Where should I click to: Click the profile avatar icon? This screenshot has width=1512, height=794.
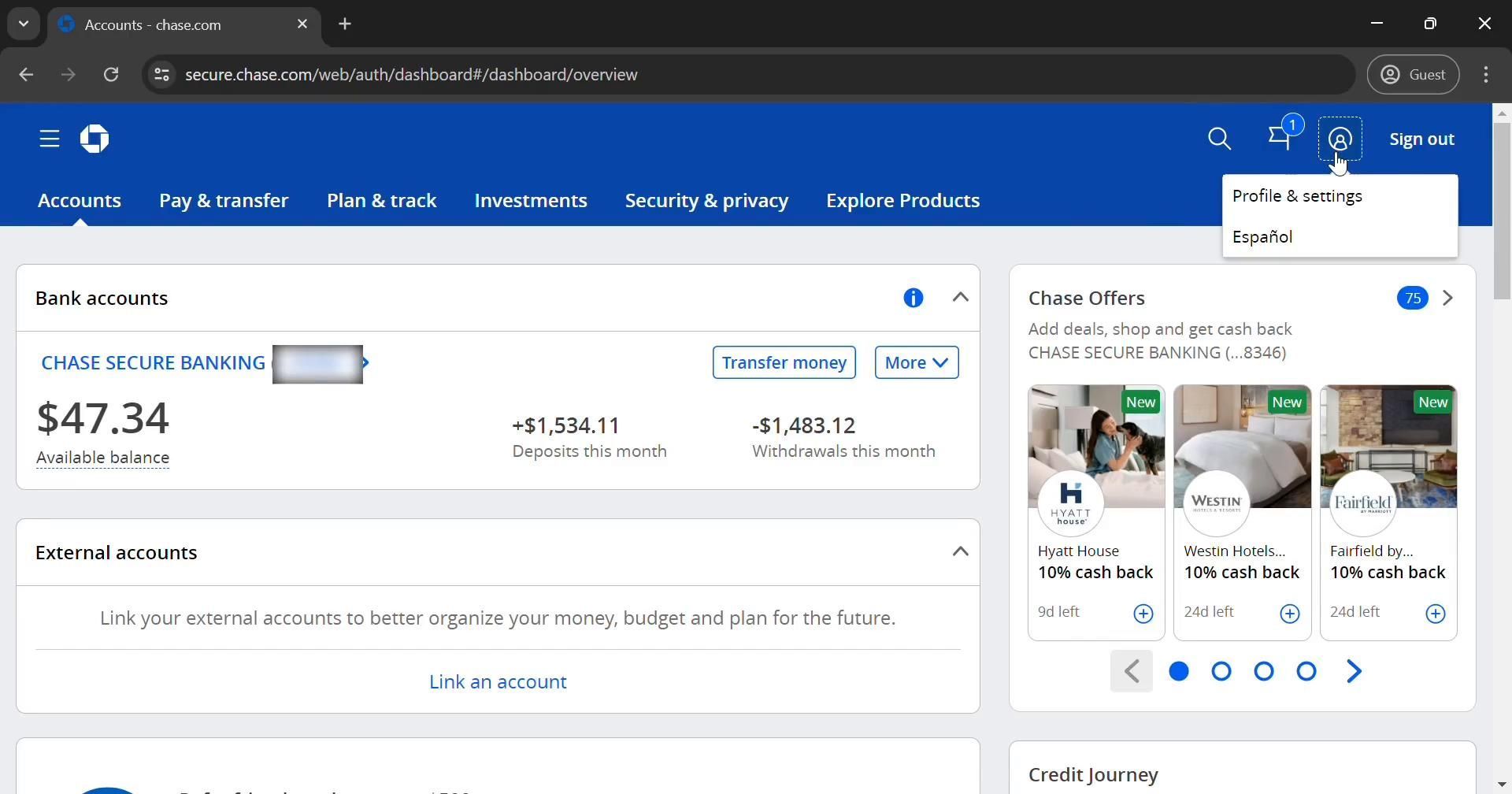[1340, 139]
